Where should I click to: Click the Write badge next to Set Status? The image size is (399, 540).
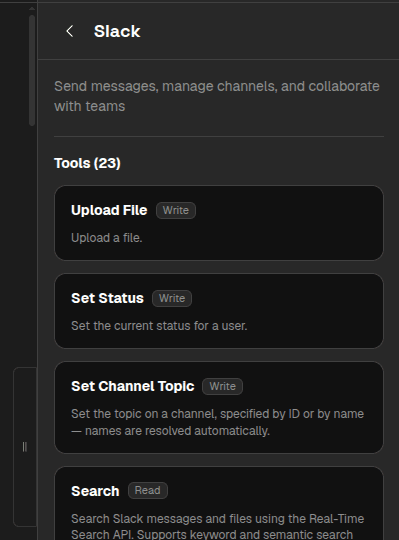click(172, 298)
